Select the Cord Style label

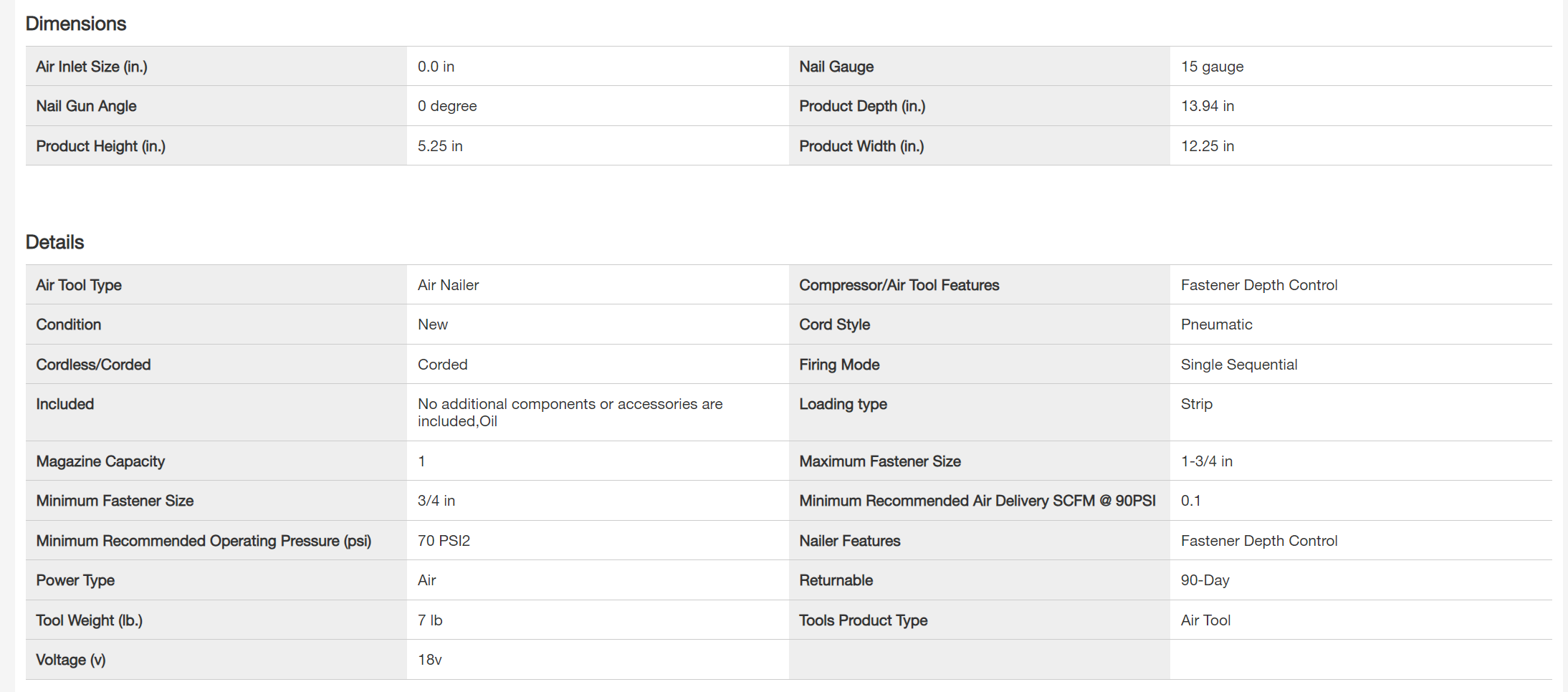point(834,325)
